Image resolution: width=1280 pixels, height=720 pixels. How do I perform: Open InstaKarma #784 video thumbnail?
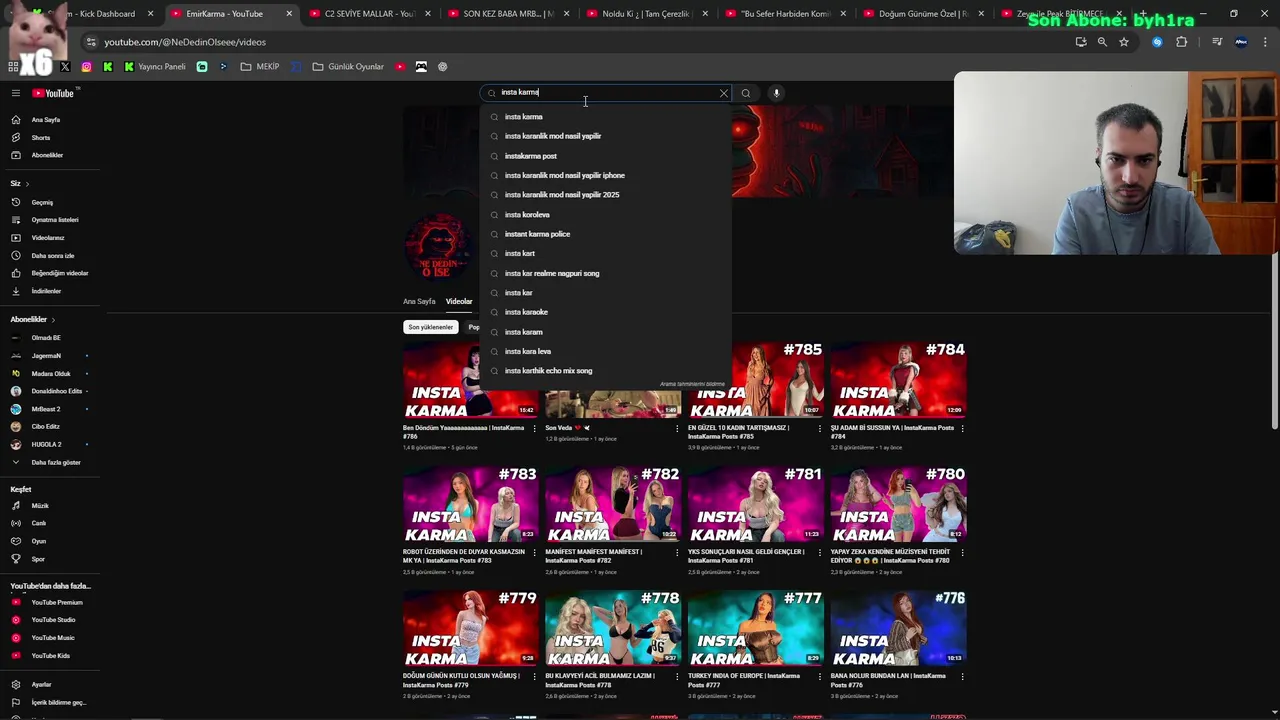(x=898, y=380)
